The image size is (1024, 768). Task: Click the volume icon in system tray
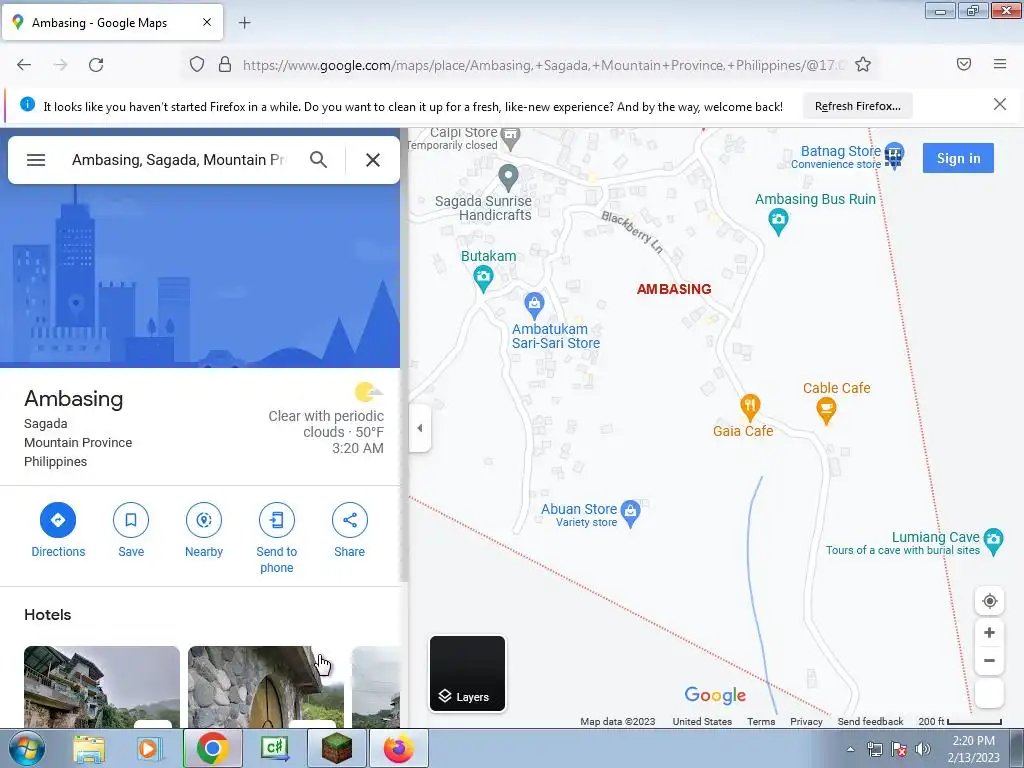(x=923, y=749)
